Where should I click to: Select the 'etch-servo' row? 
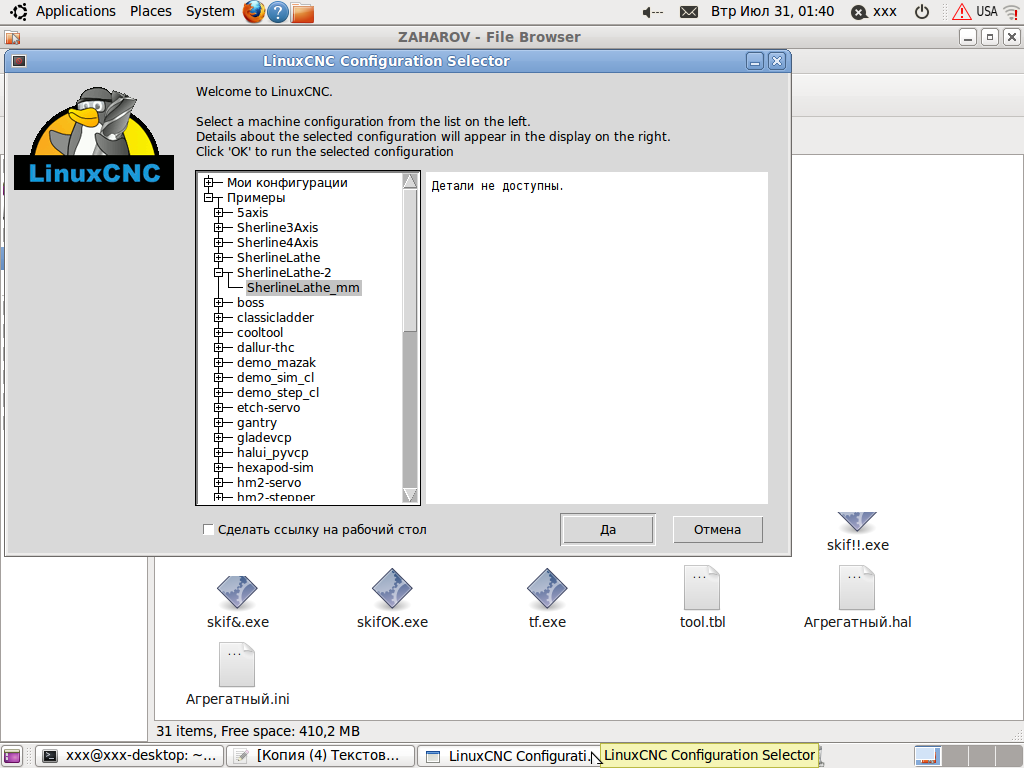(268, 408)
